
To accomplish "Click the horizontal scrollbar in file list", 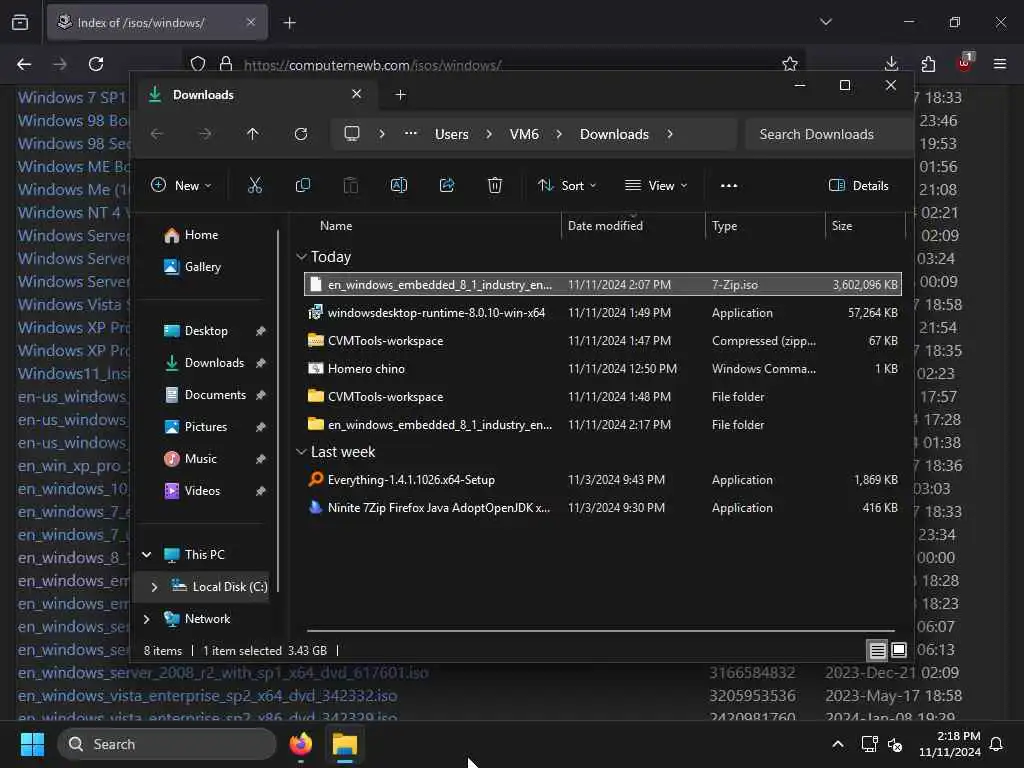I will click(601, 631).
